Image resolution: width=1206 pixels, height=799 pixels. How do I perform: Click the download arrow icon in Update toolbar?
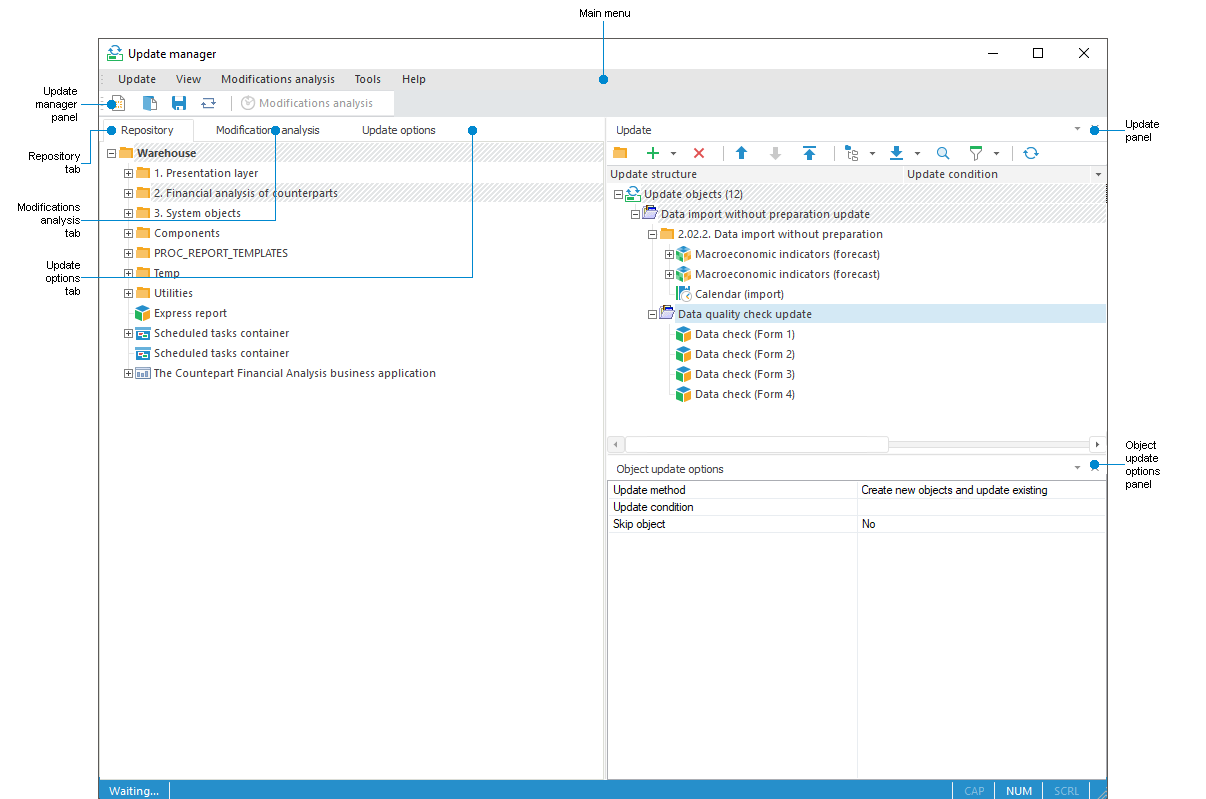pos(897,153)
